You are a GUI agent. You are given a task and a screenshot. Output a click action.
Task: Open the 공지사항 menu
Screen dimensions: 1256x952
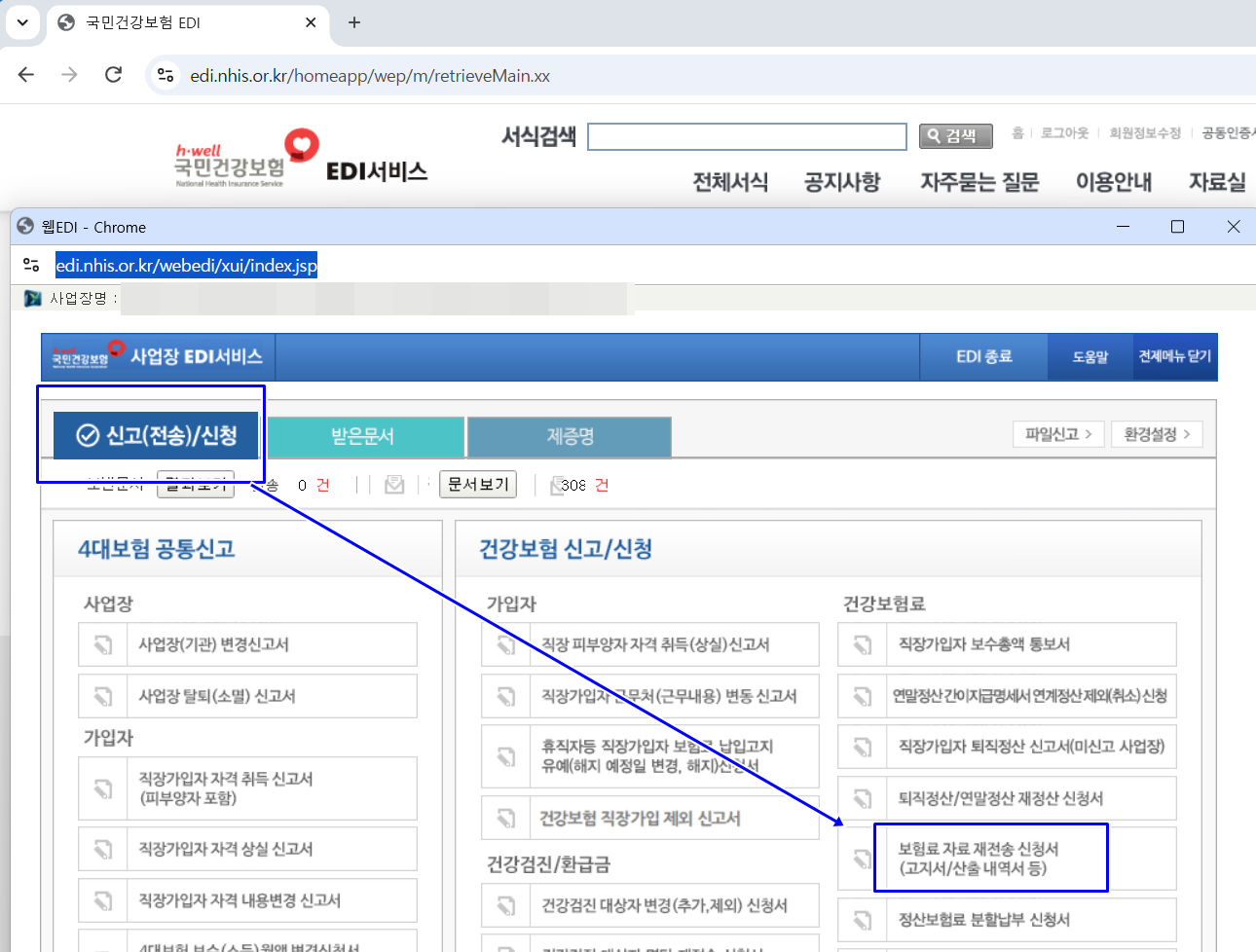[842, 182]
